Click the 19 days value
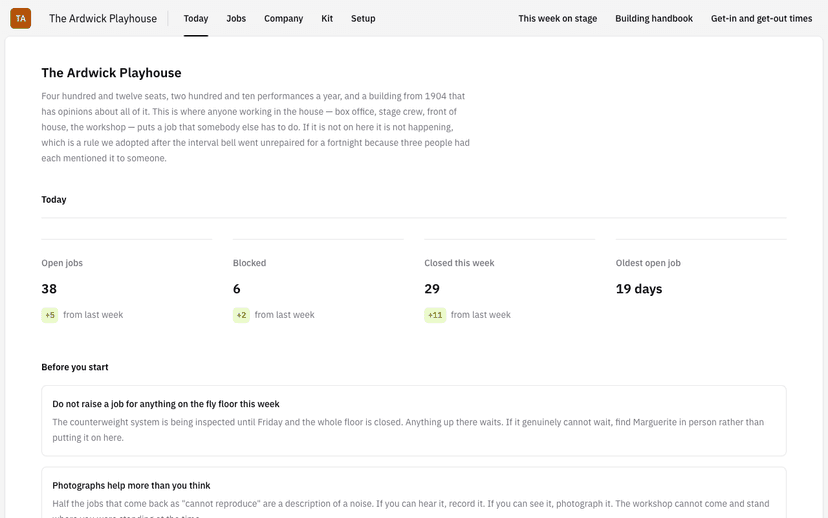The height and width of the screenshot is (518, 828). [639, 289]
